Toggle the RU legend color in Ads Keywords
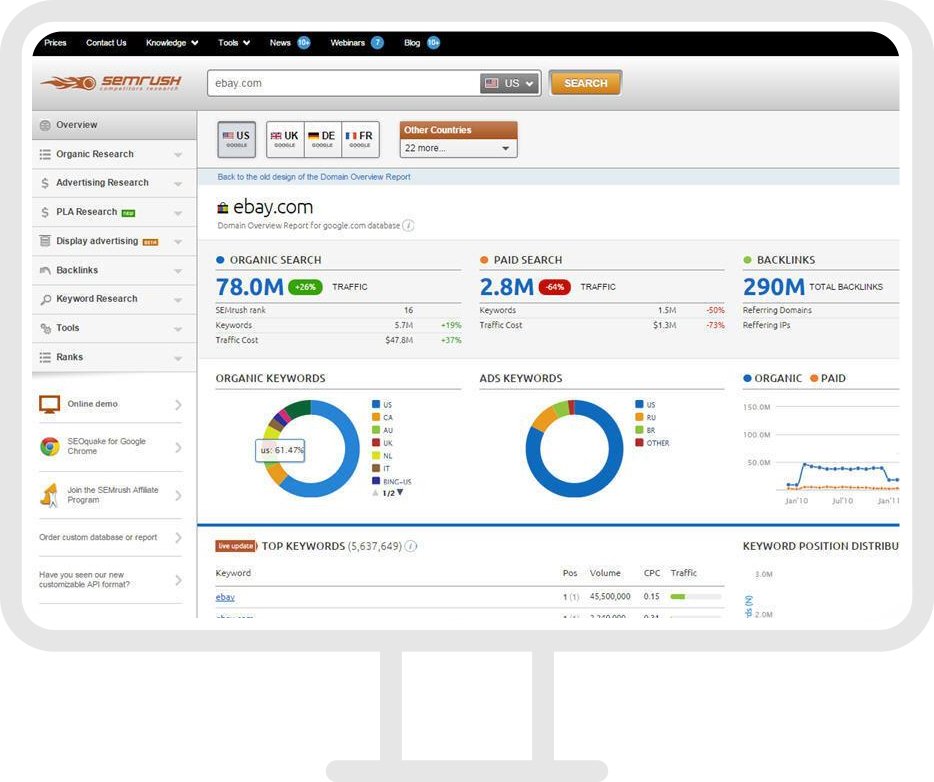Viewport: 934px width, 782px height. coord(639,417)
